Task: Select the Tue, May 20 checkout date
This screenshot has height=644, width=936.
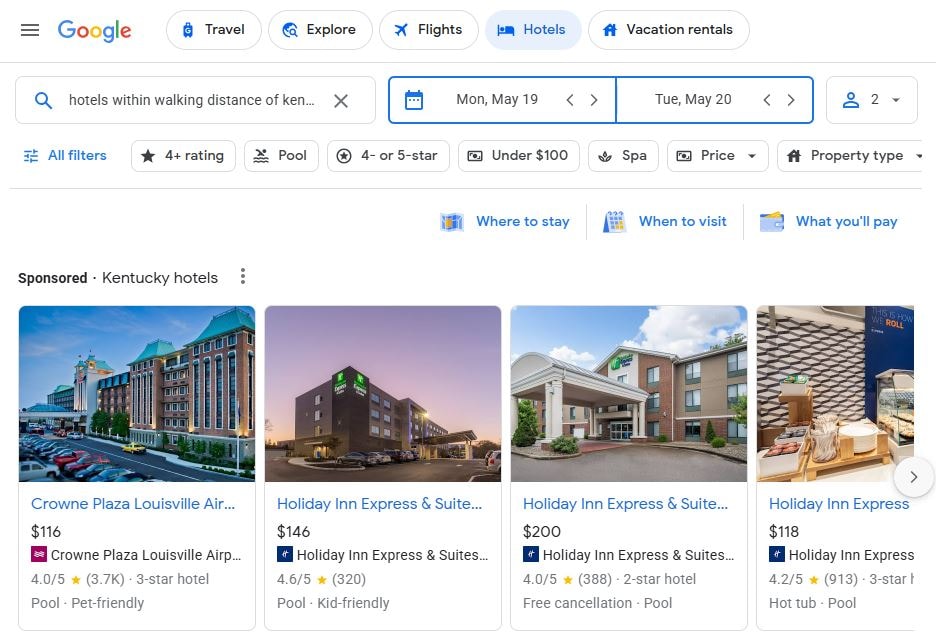Action: coord(692,99)
